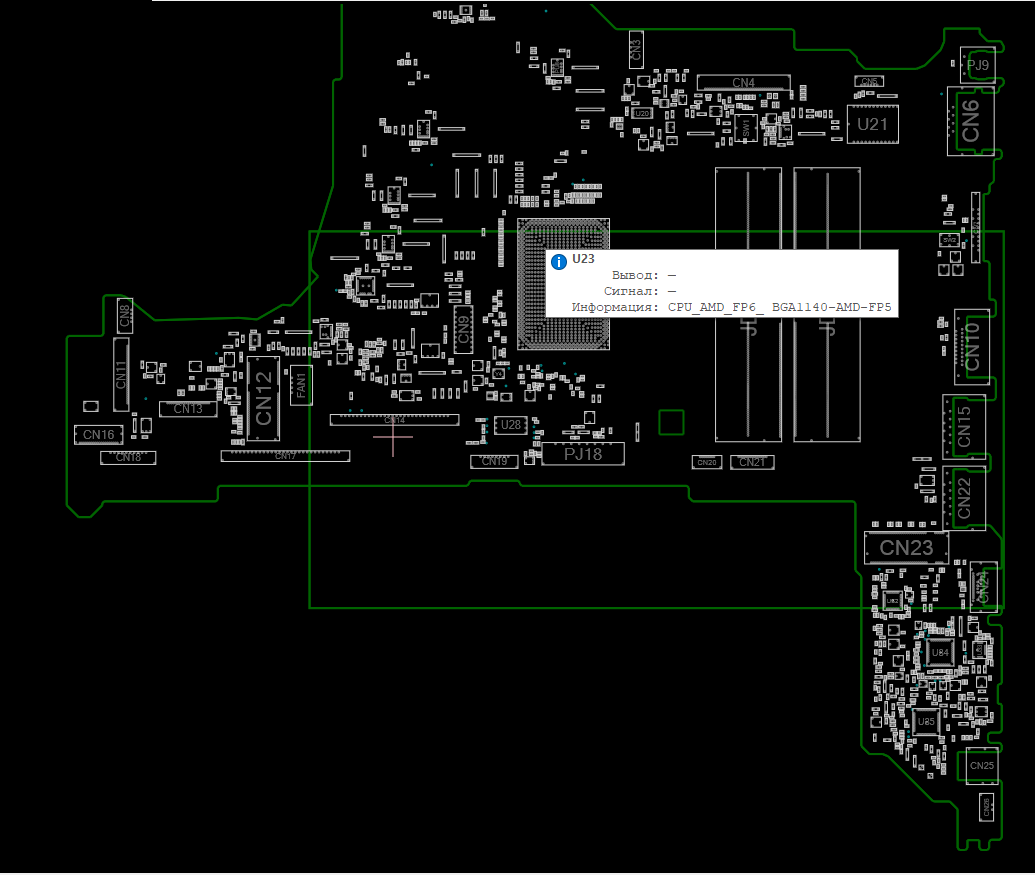Select connector CN13
Image resolution: width=1035 pixels, height=875 pixels.
coord(188,409)
